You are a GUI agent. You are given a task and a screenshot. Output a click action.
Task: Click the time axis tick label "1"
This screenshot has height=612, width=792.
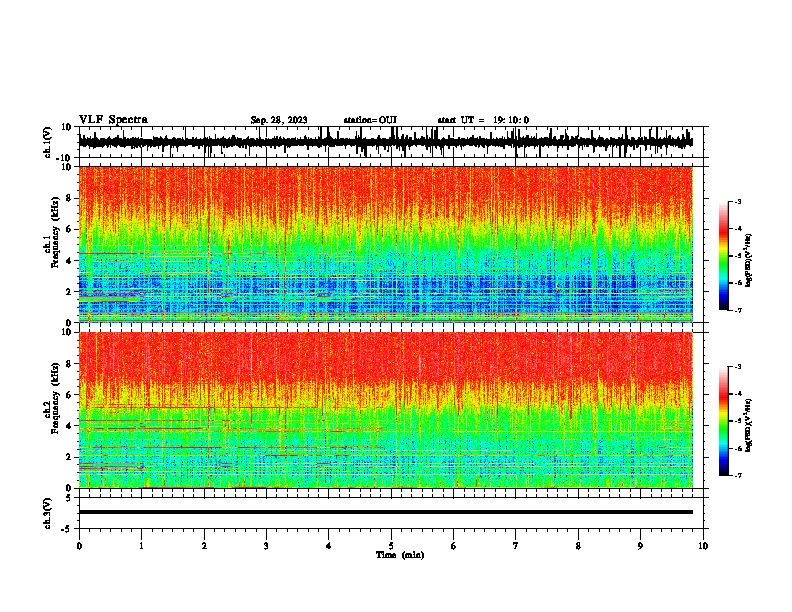tap(142, 546)
